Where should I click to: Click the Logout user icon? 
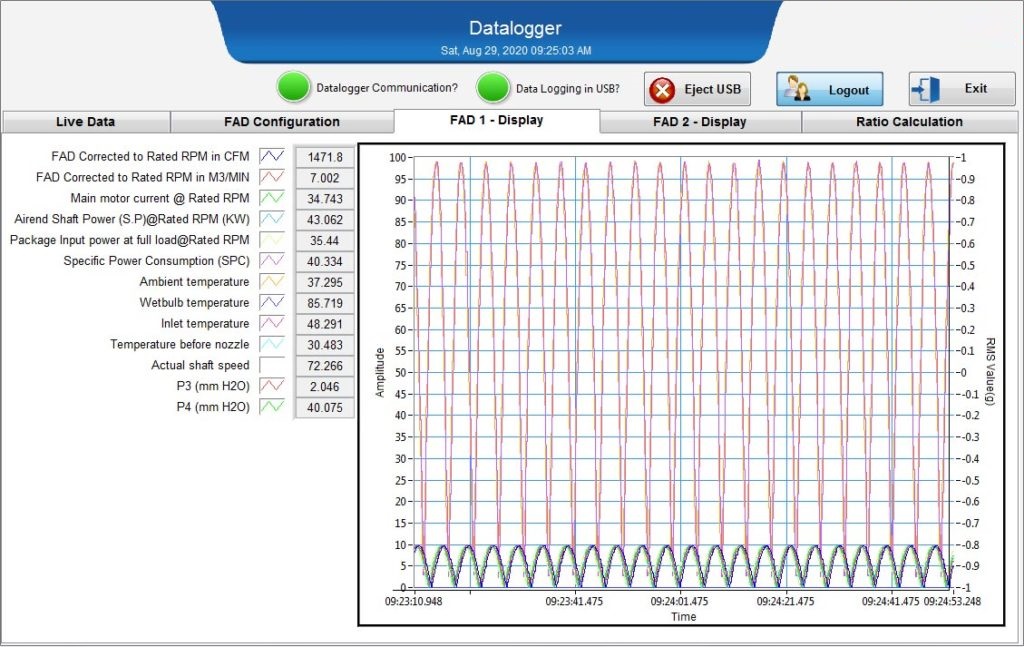coord(797,89)
